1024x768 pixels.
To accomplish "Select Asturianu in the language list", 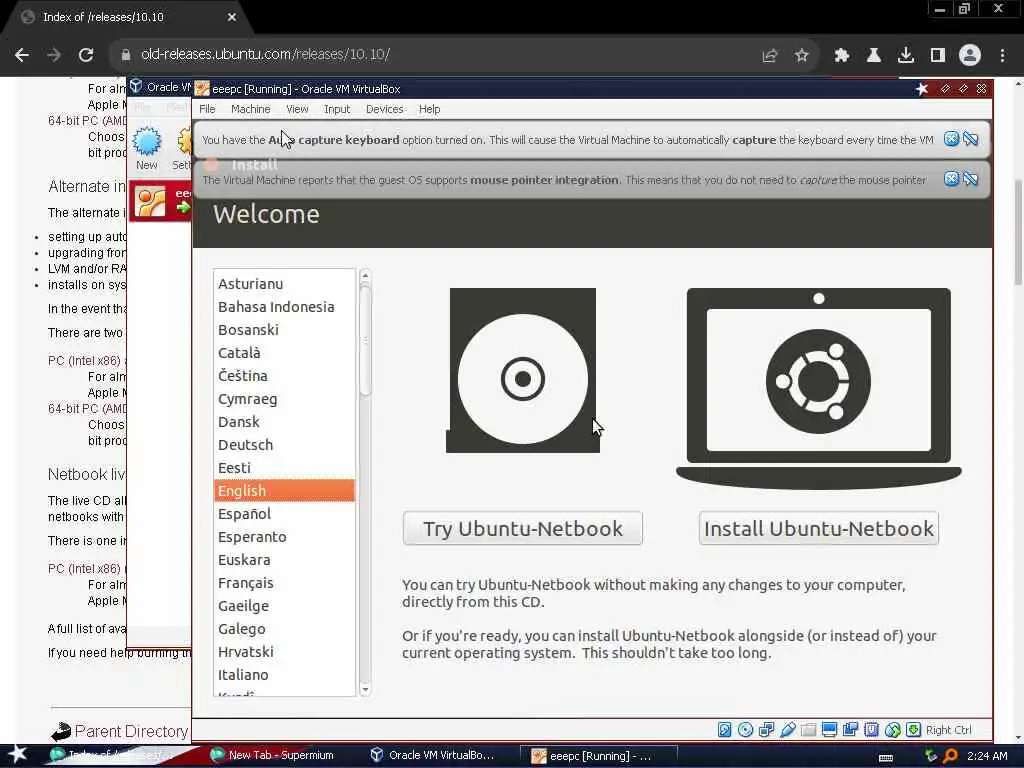I will (285, 283).
